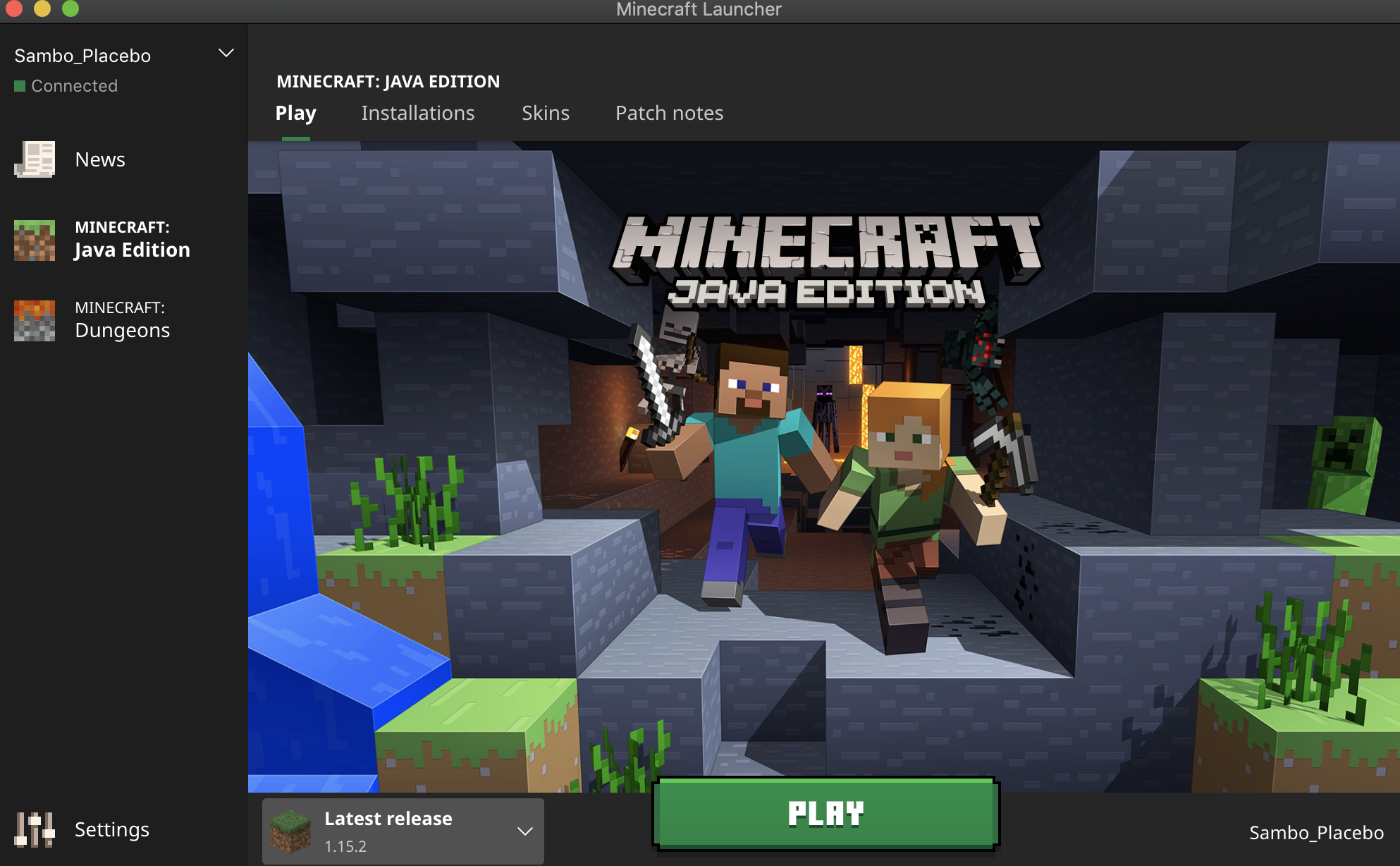Click grass block icon in version selector
Screen dimensions: 1400x866
click(290, 831)
